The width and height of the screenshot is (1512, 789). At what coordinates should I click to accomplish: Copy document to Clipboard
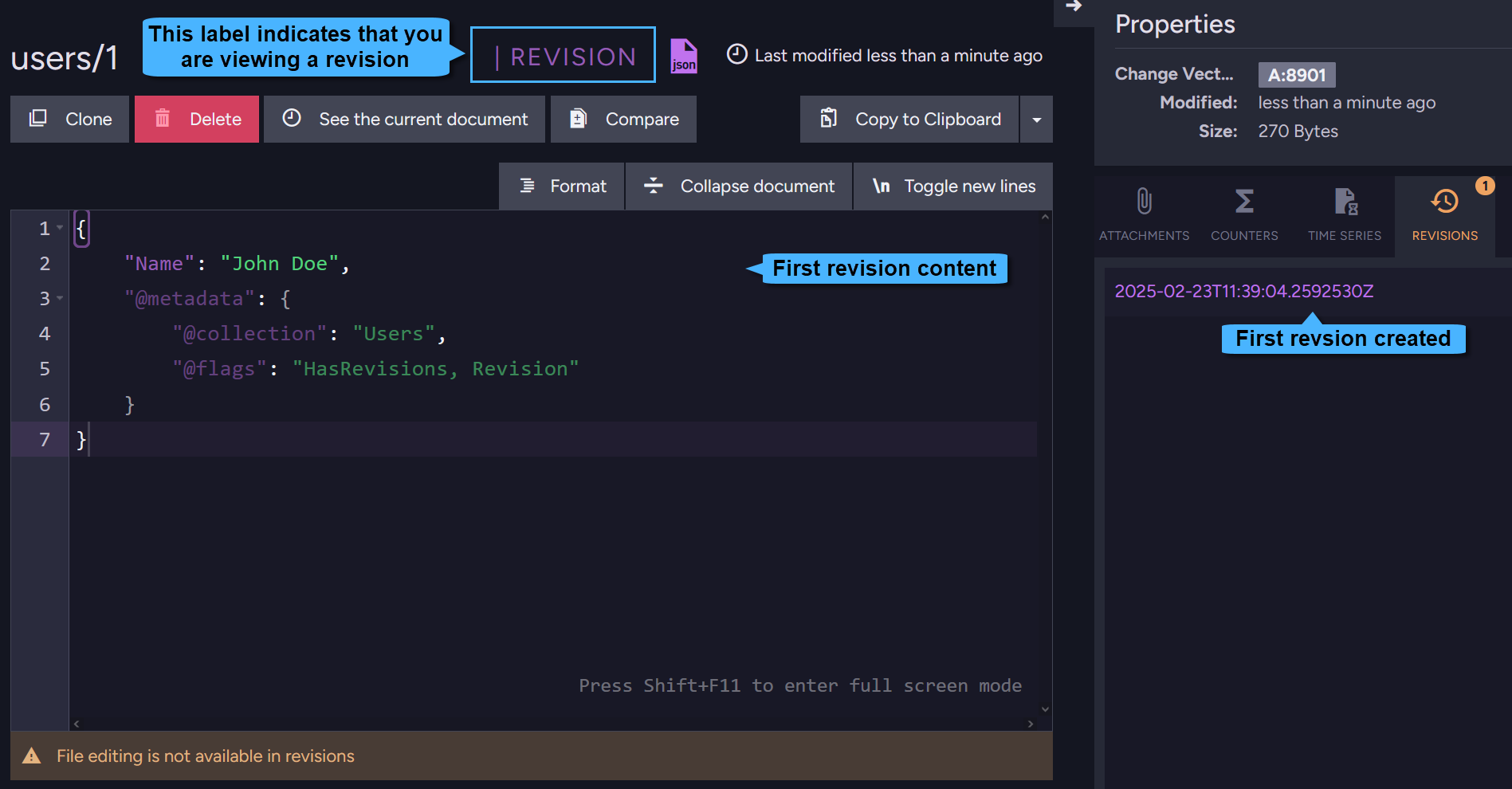tap(909, 120)
